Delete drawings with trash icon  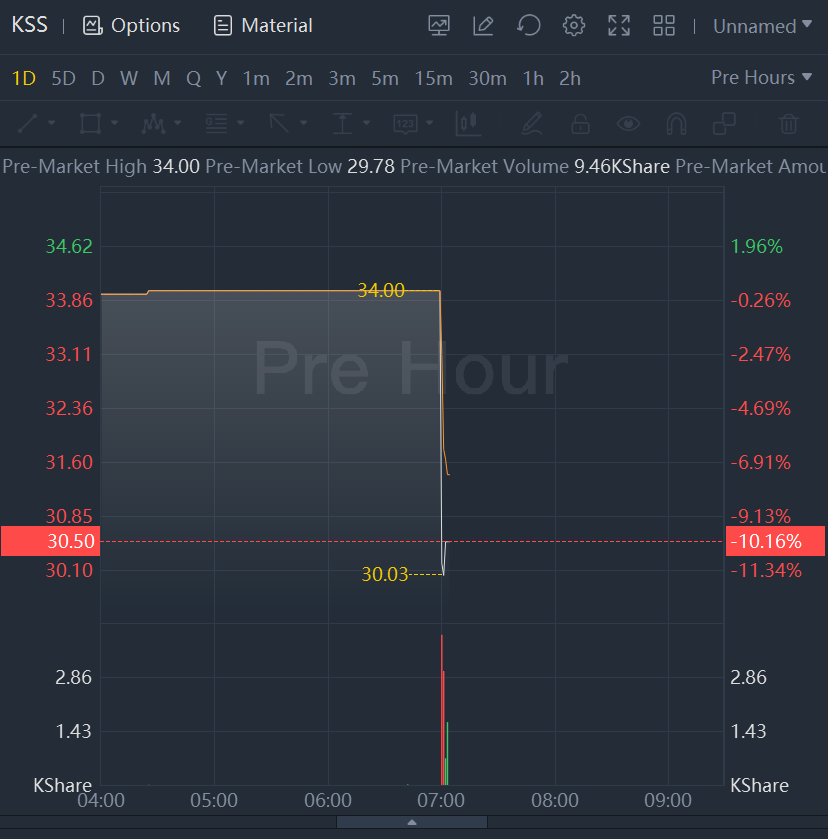click(x=789, y=124)
